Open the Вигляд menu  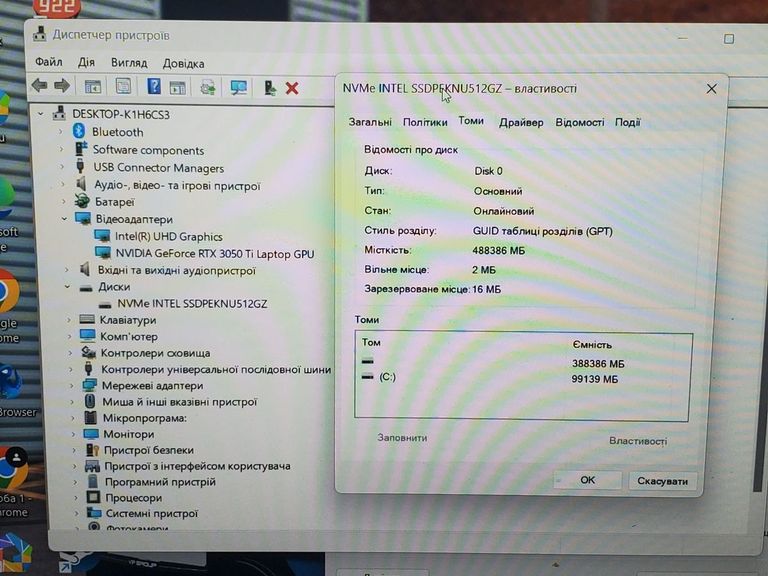[129, 63]
